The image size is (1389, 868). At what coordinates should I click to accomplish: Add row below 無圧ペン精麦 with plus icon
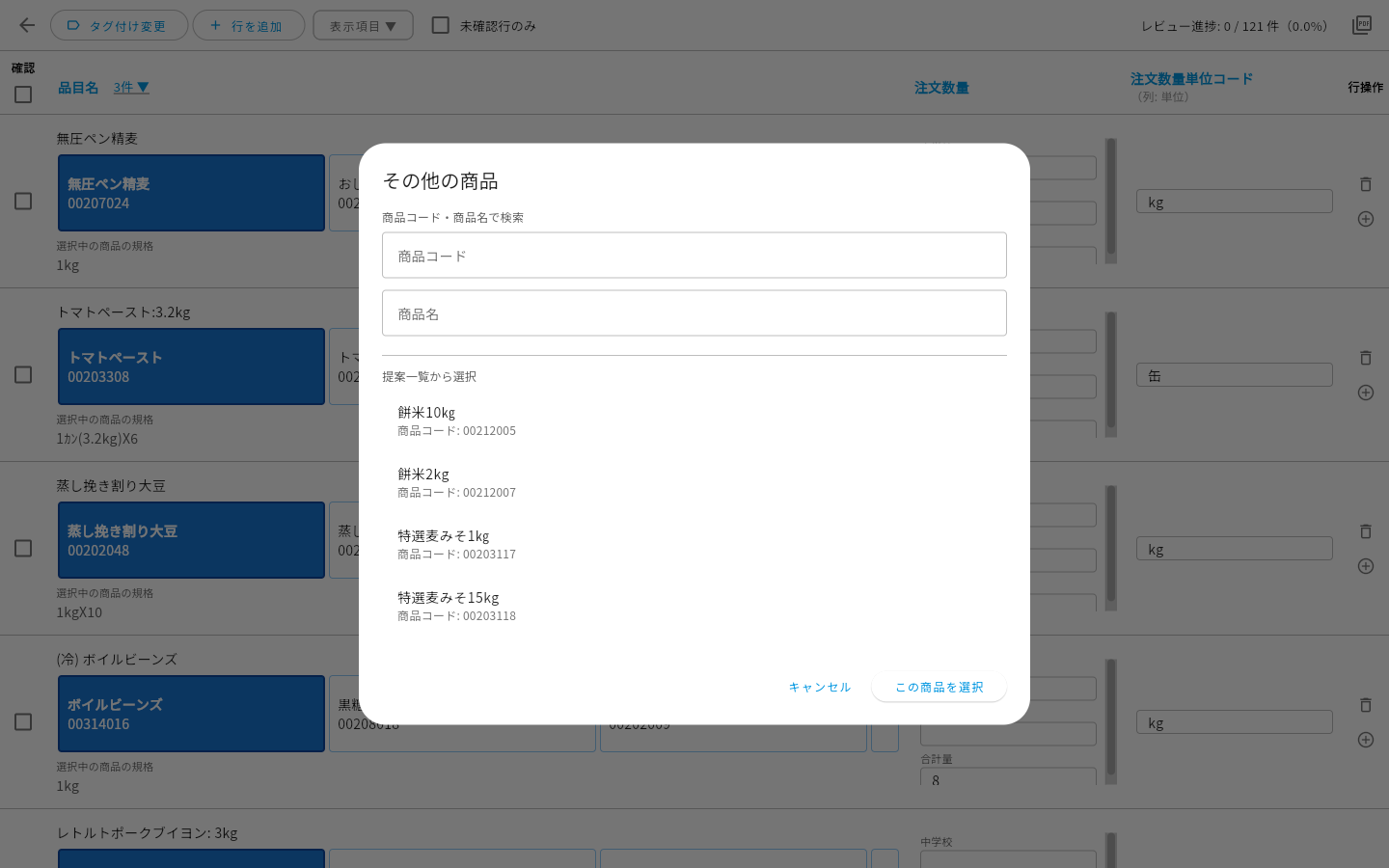1366,219
